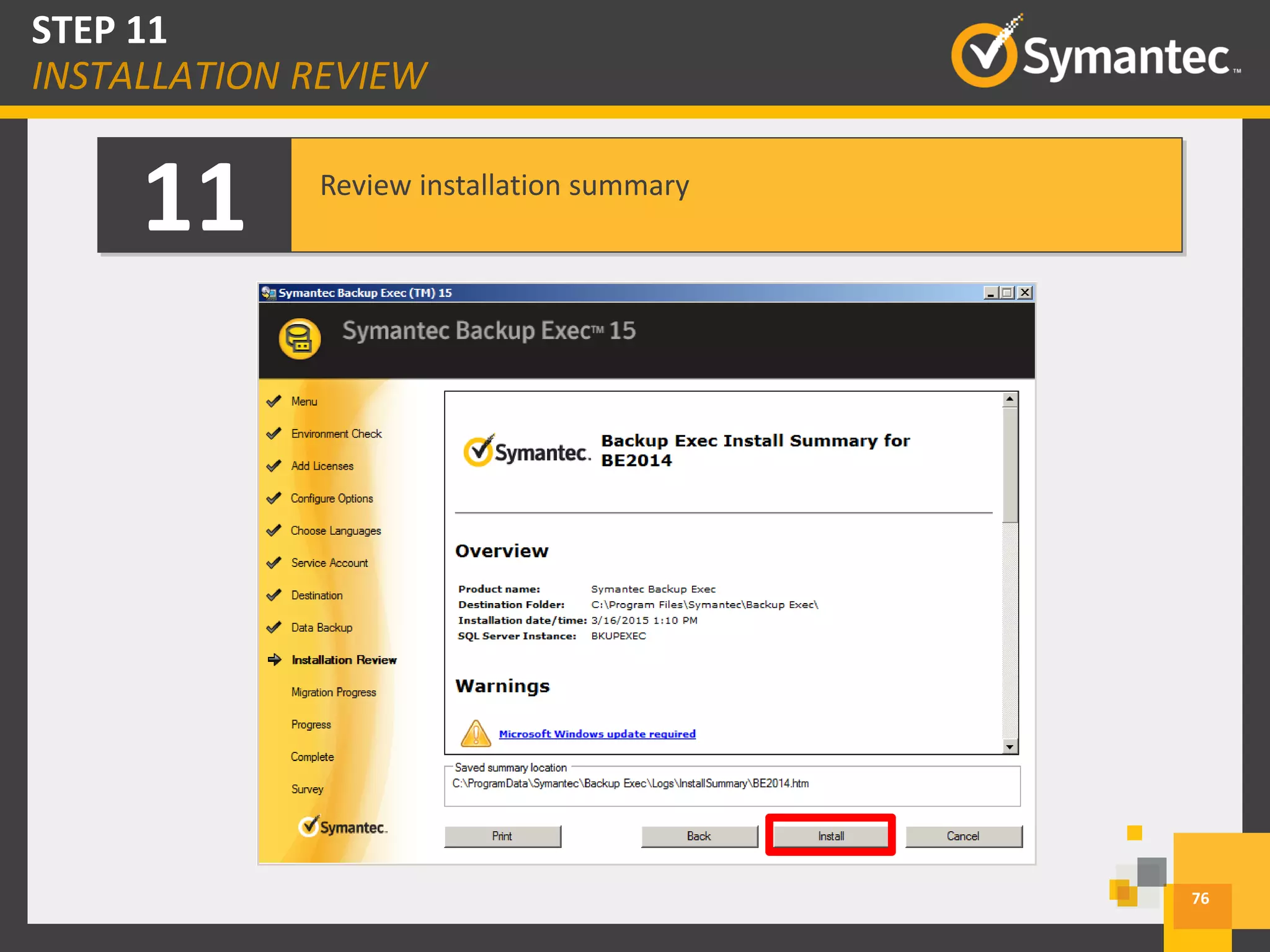Select the Migration Progress step
This screenshot has height=952, width=1270.
[333, 692]
